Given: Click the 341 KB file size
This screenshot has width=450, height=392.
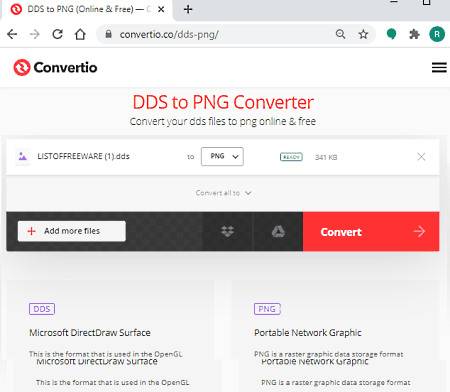Looking at the screenshot, I should pyautogui.click(x=326, y=157).
